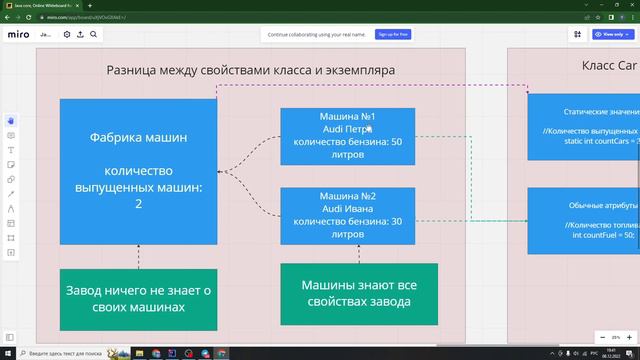Select the Sticky note tool
Image resolution: width=640 pixels, height=360 pixels.
11,165
